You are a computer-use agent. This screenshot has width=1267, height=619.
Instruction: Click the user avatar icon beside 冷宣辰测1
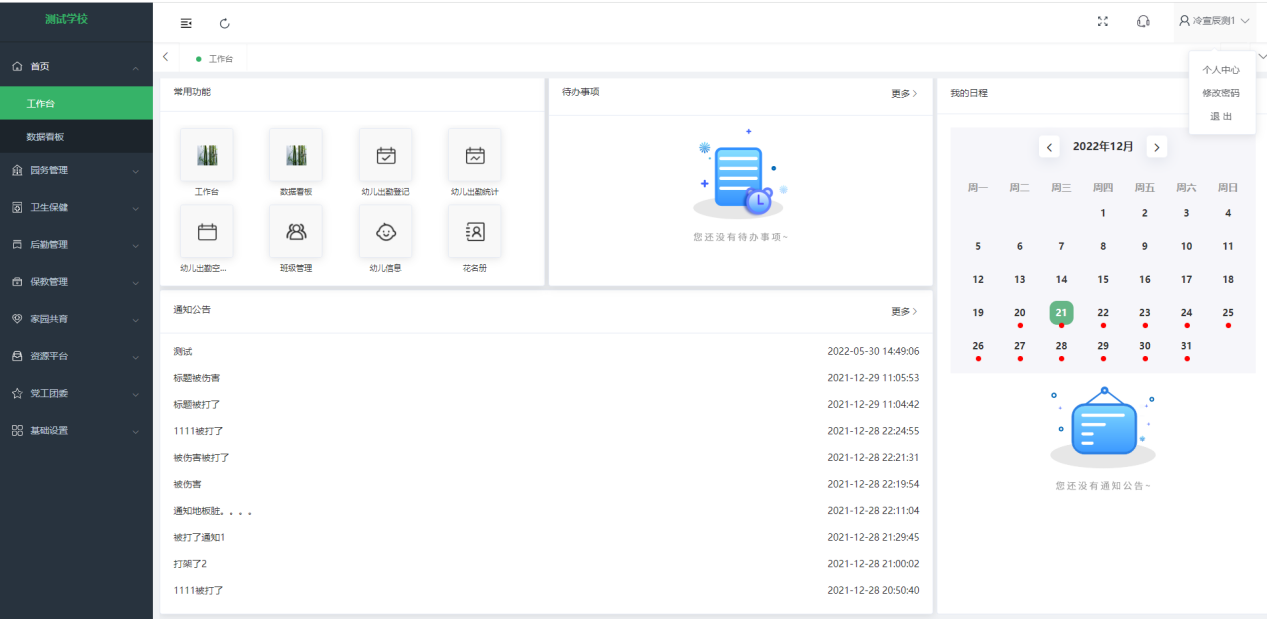tap(1185, 20)
